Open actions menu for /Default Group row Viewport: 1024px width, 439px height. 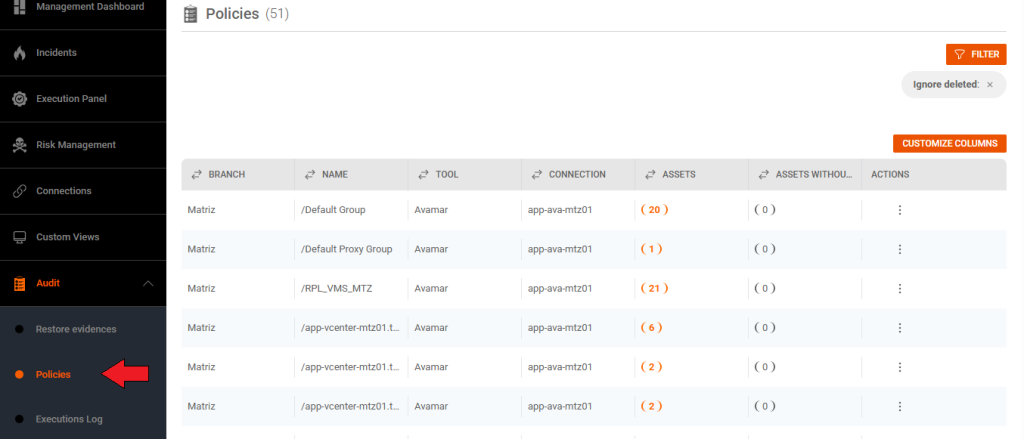(899, 210)
